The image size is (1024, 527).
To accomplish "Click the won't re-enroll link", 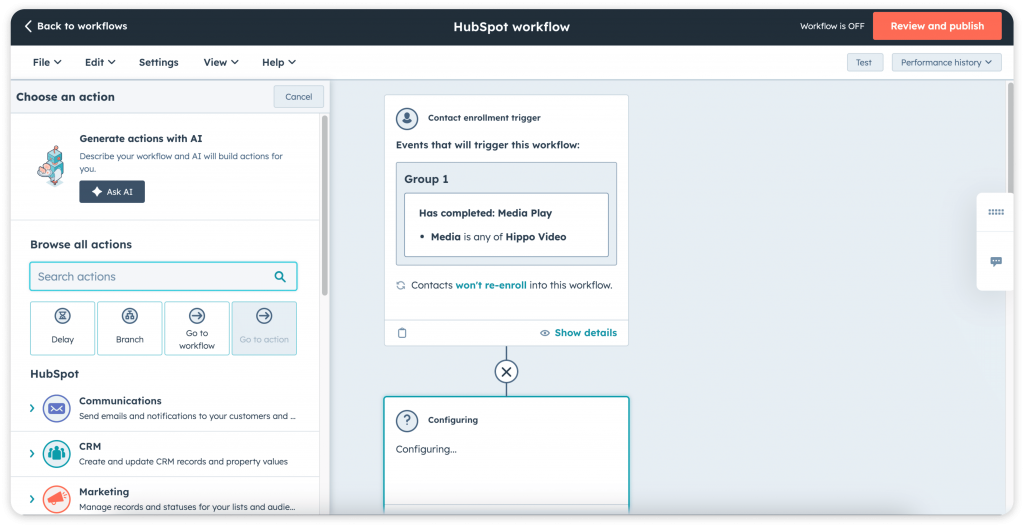I will click(x=491, y=285).
